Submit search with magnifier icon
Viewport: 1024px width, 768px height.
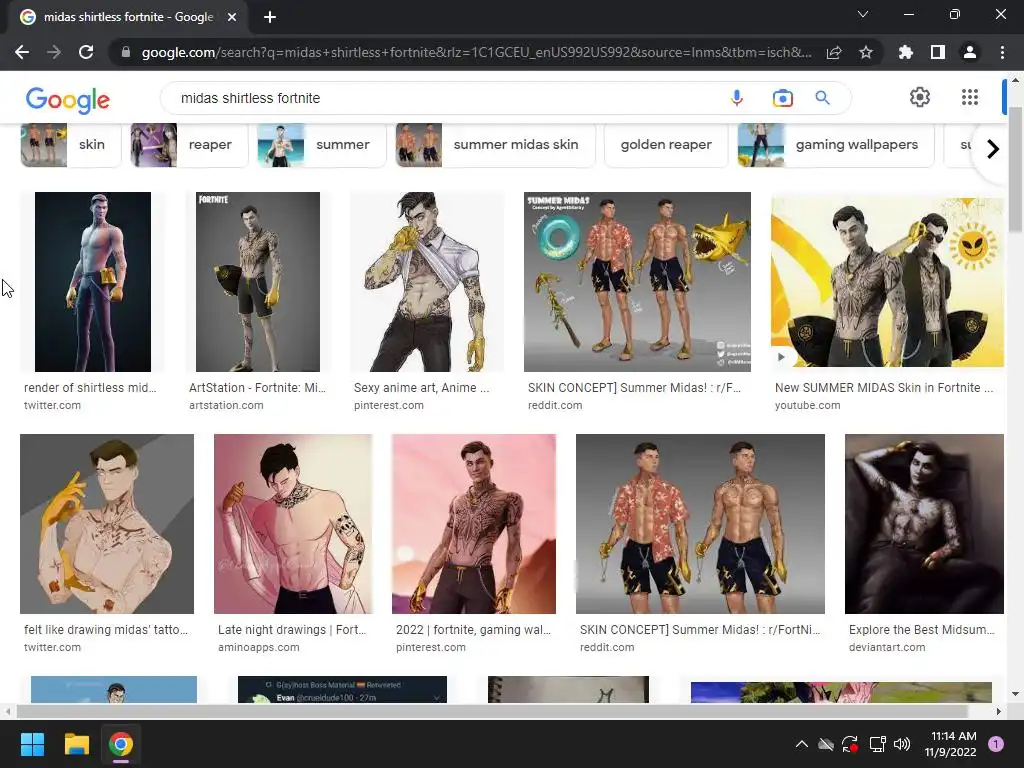tap(822, 98)
